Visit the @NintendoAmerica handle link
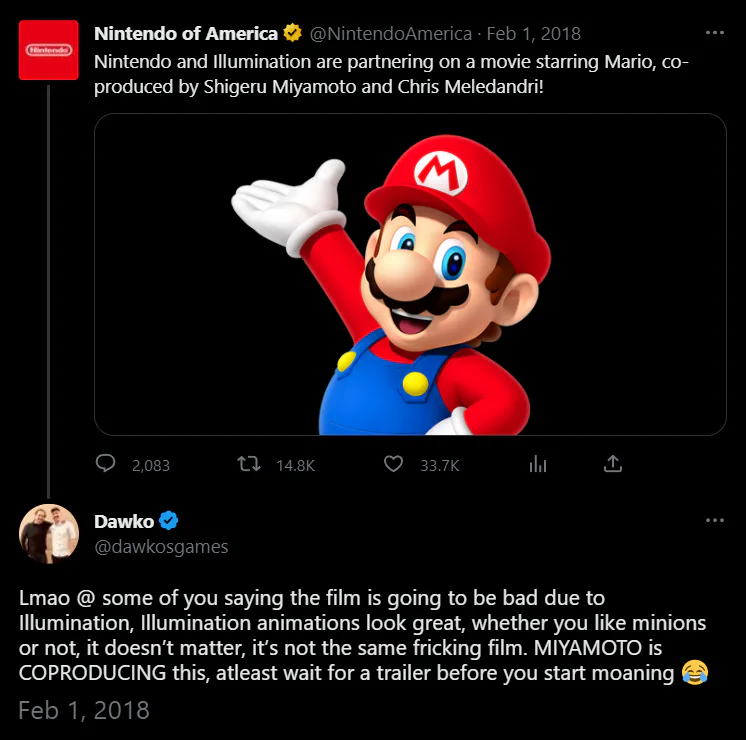Viewport: 746px width, 740px height. (x=391, y=34)
